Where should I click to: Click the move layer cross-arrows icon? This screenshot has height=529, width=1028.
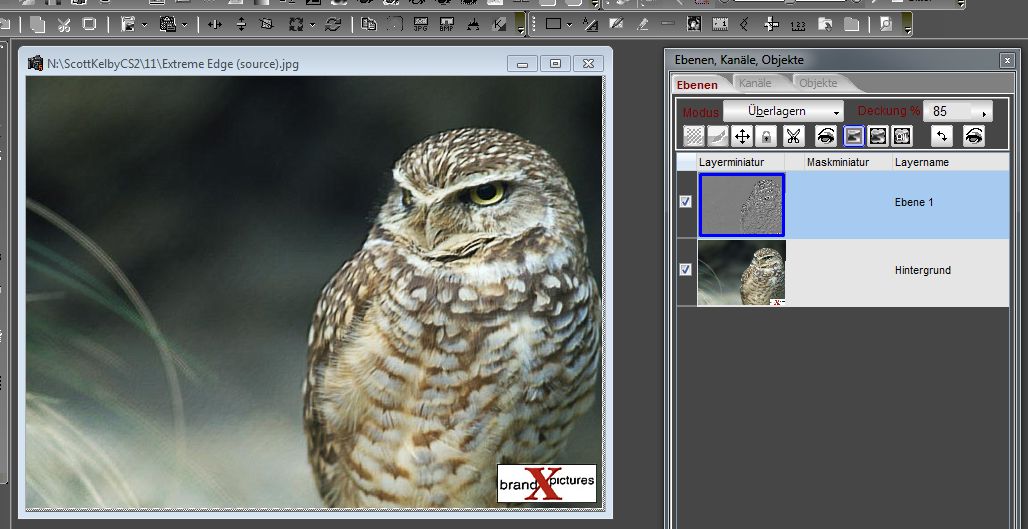point(742,136)
